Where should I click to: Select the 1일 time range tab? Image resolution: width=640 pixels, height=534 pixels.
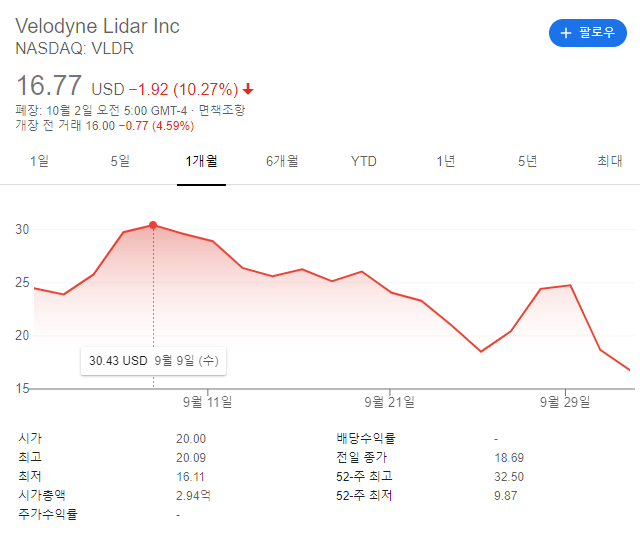[39, 161]
